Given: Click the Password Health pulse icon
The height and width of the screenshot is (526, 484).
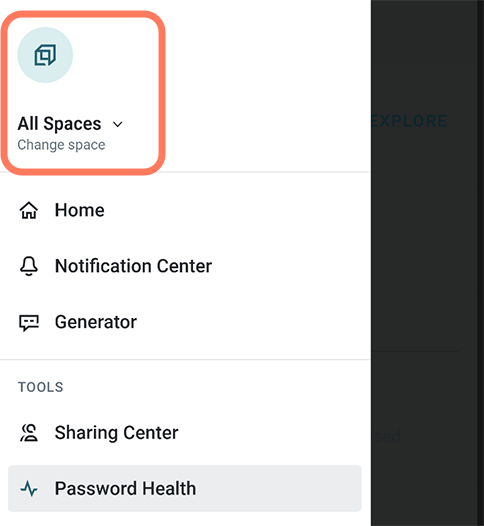Looking at the screenshot, I should tap(29, 488).
